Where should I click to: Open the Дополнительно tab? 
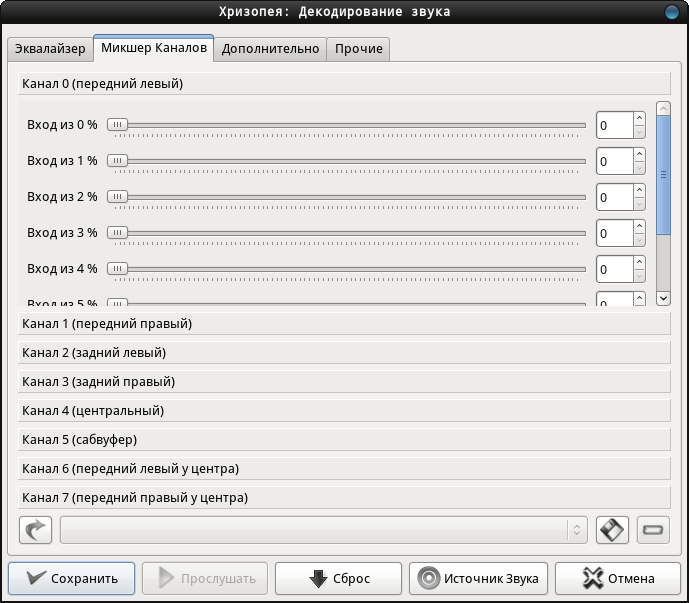270,49
